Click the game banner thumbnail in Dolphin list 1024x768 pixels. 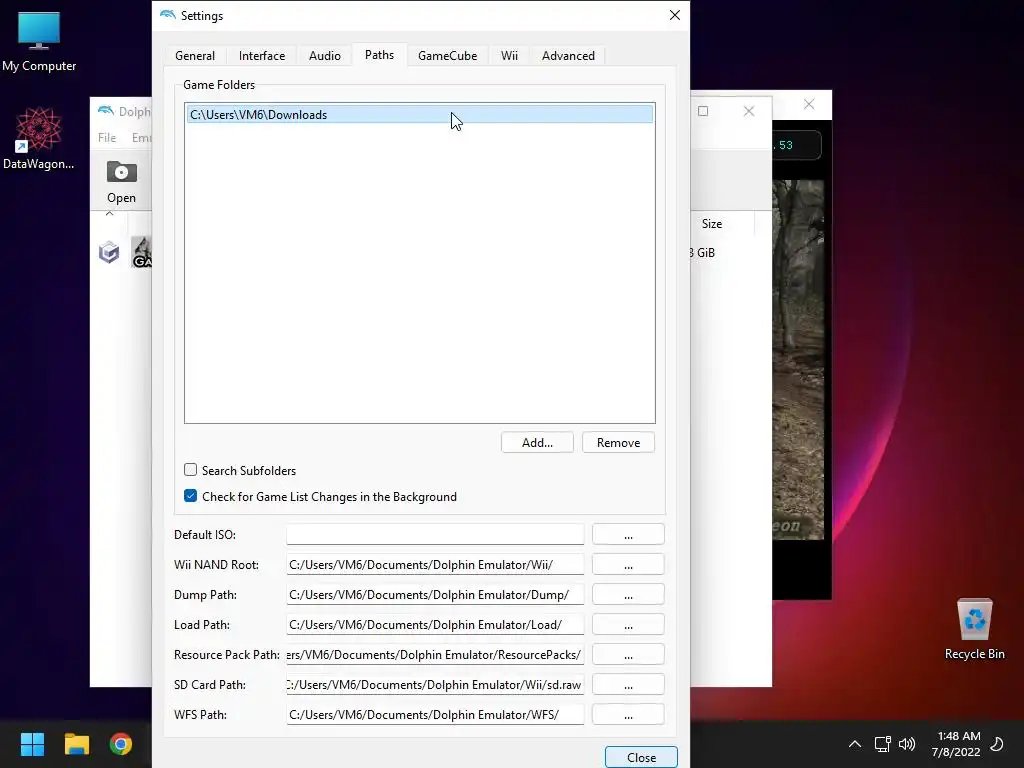coord(142,252)
